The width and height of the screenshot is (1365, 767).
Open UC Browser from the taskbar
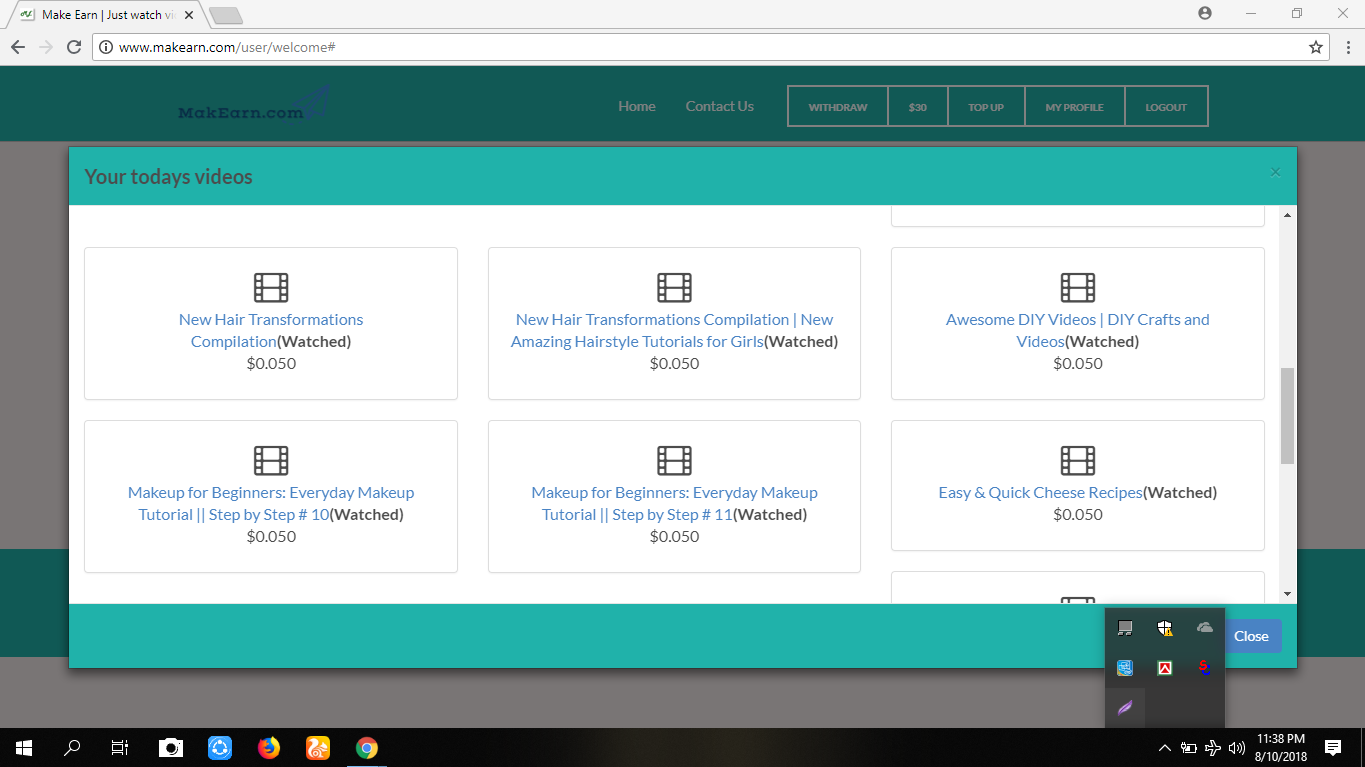coord(318,747)
